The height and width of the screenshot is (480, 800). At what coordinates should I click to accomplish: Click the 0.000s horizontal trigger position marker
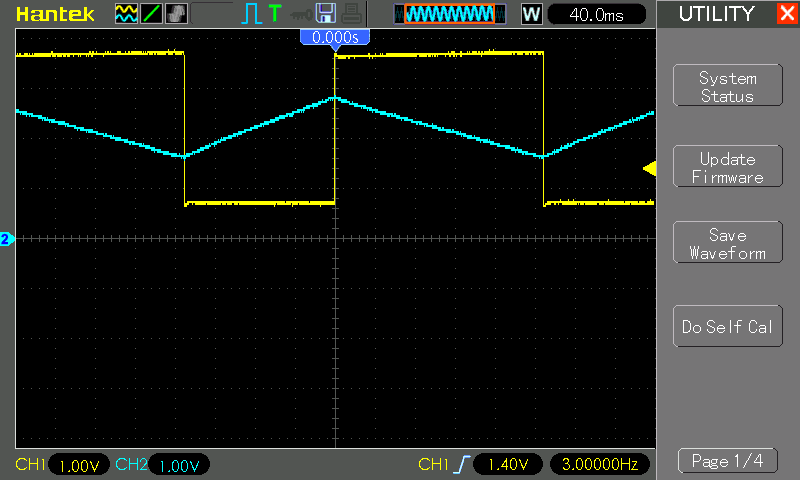click(x=335, y=37)
